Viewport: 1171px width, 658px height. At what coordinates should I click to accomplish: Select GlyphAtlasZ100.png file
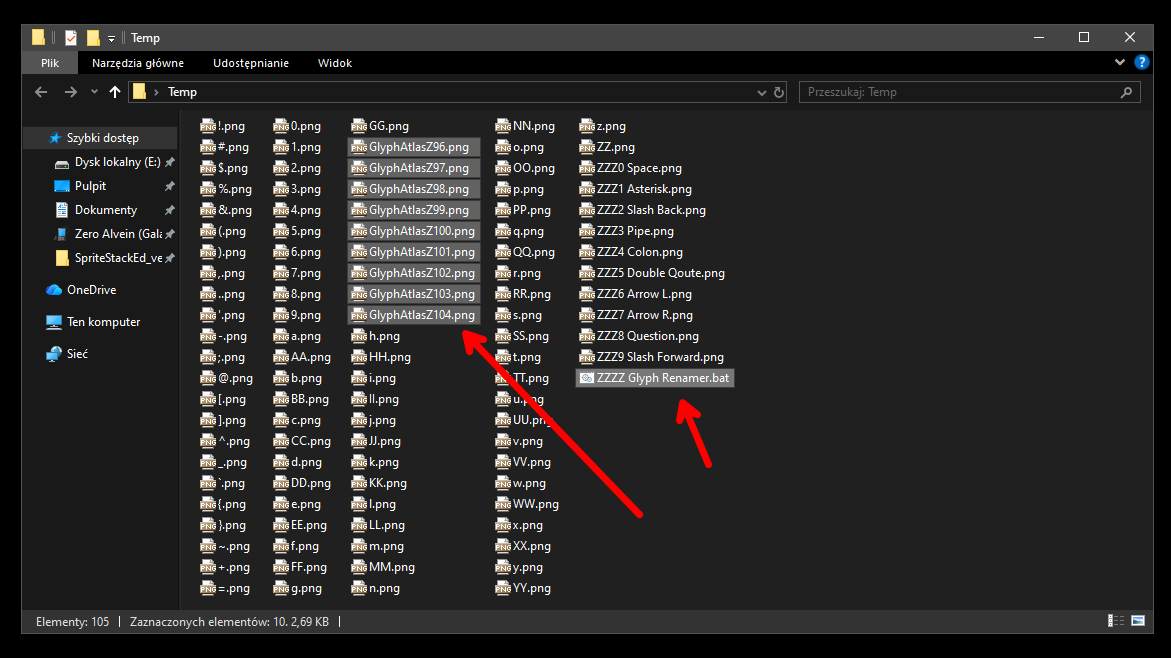[x=414, y=231]
